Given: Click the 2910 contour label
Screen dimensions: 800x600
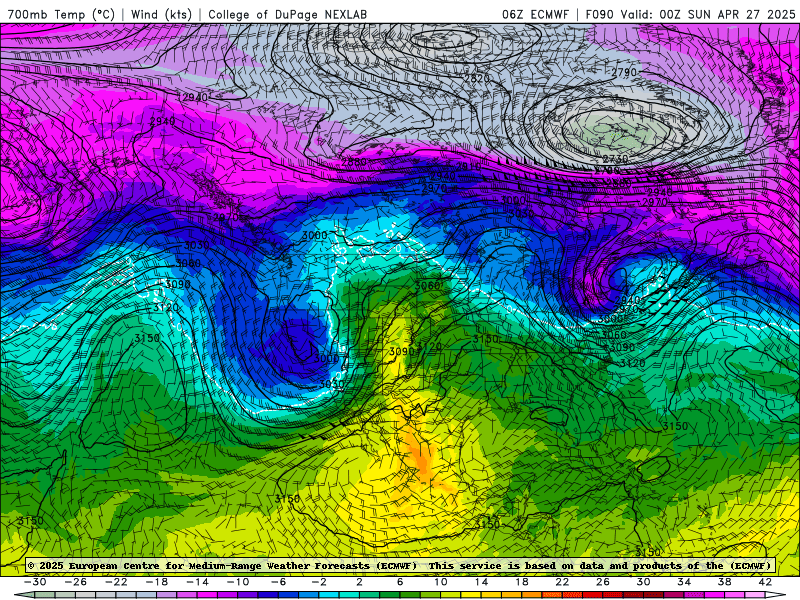Looking at the screenshot, I should [x=467, y=167].
